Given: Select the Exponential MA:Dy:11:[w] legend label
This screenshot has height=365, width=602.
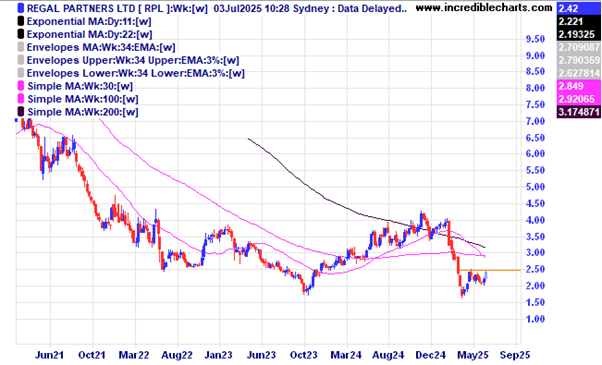Looking at the screenshot, I should (x=89, y=21).
